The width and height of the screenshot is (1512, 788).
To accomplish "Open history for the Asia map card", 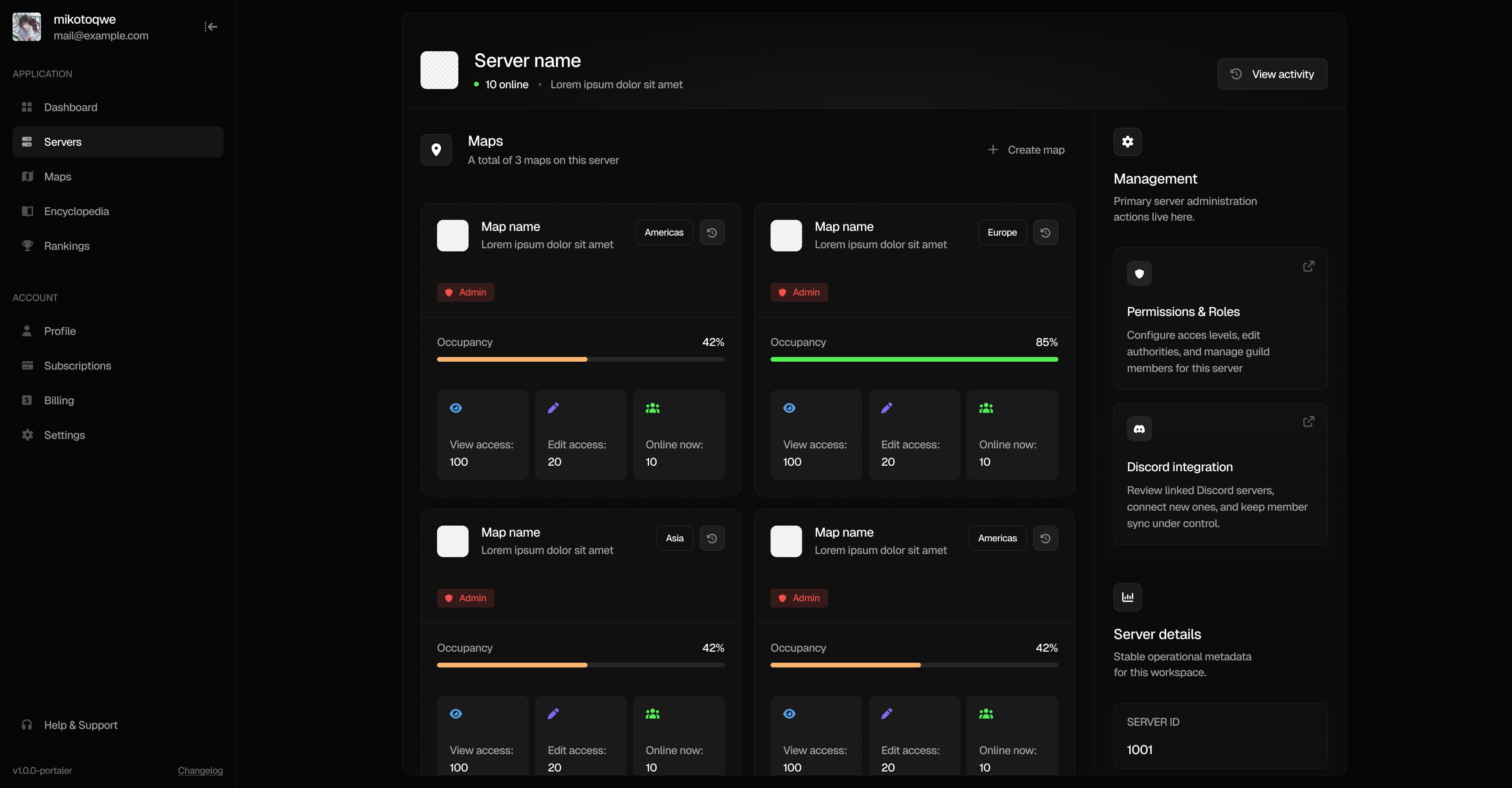I will (712, 539).
